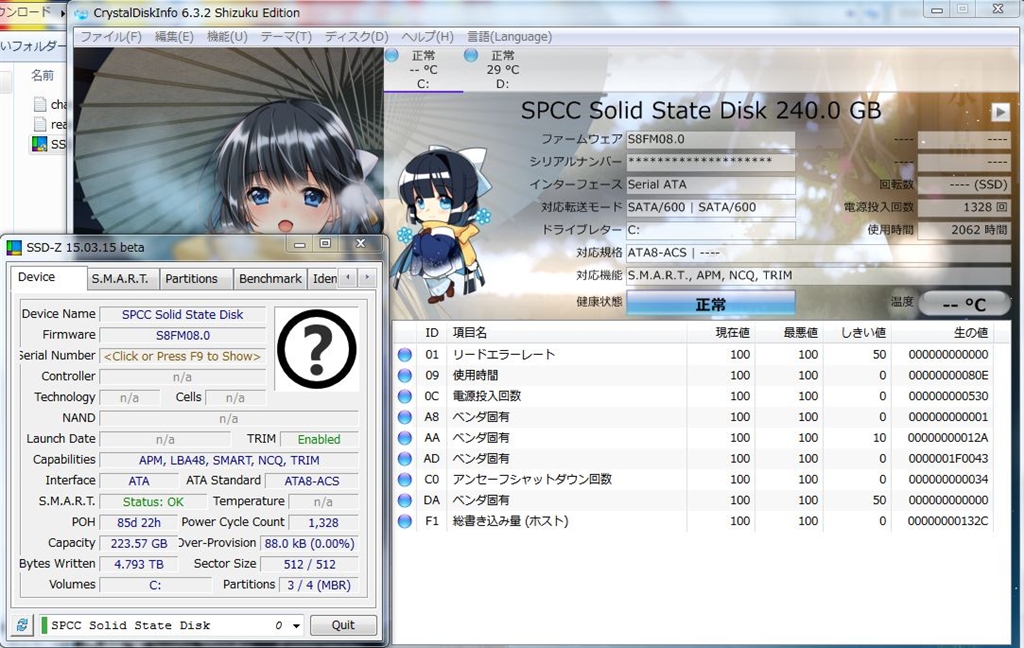The image size is (1024, 648).
Task: Switch to the Identify tab in SSD-Z
Action: 323,279
